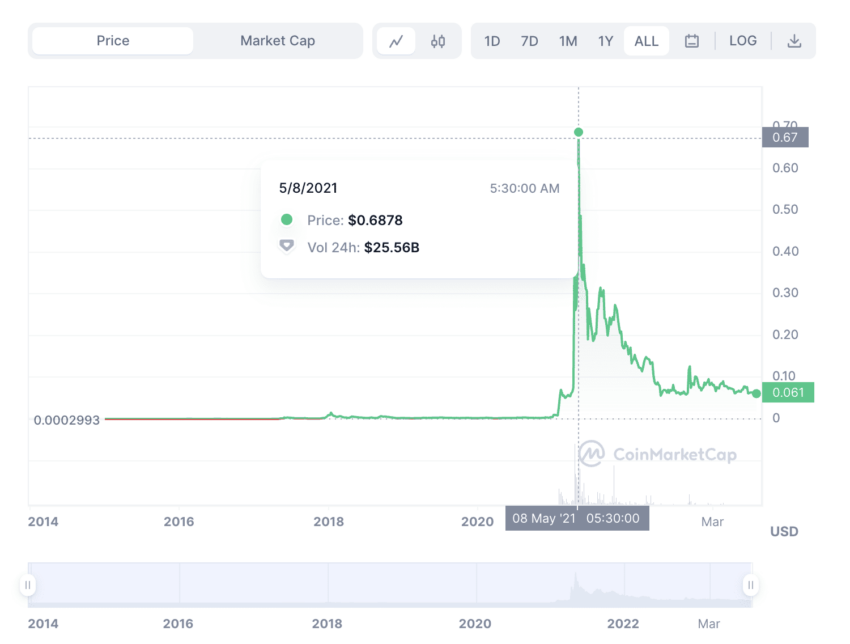Select the Price tab
Viewport: 850px width, 644px height.
tap(113, 41)
